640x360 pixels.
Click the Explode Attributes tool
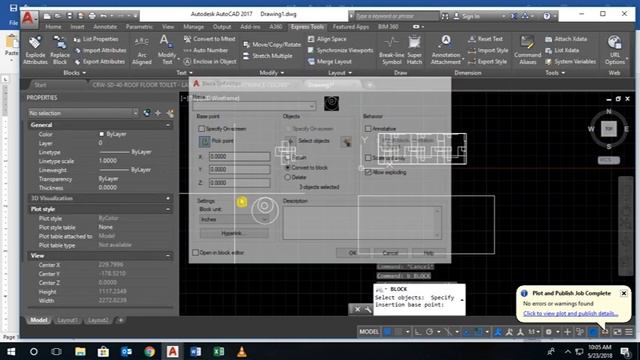(36, 50)
